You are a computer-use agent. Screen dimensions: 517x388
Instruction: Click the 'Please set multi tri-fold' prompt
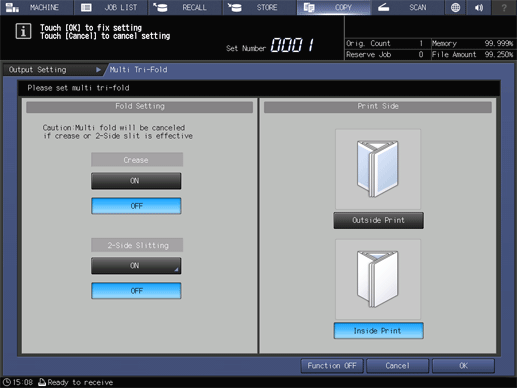(78, 88)
